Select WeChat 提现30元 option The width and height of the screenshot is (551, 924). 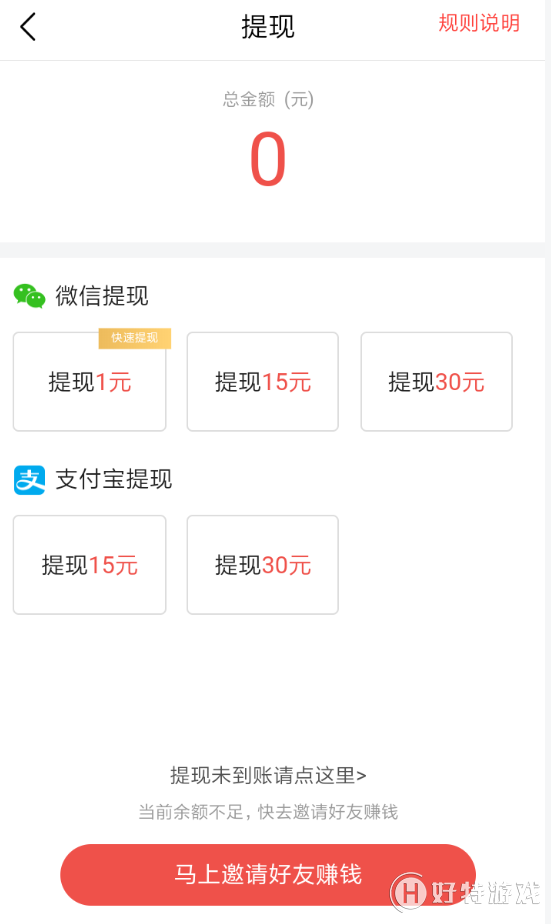437,381
